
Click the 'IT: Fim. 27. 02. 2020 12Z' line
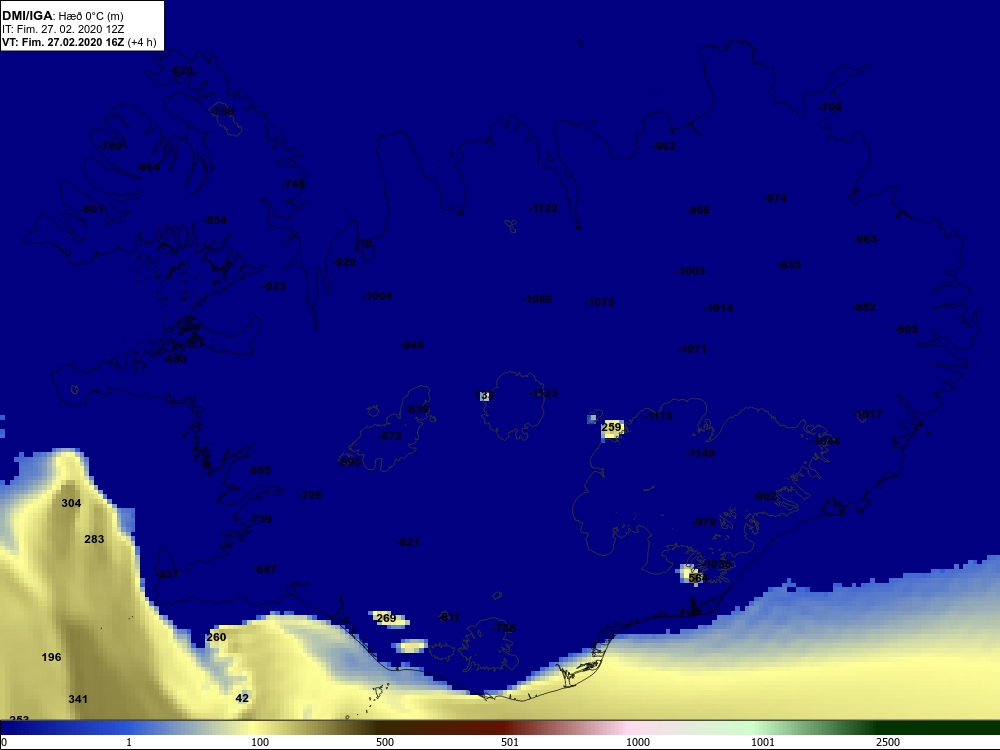62,29
